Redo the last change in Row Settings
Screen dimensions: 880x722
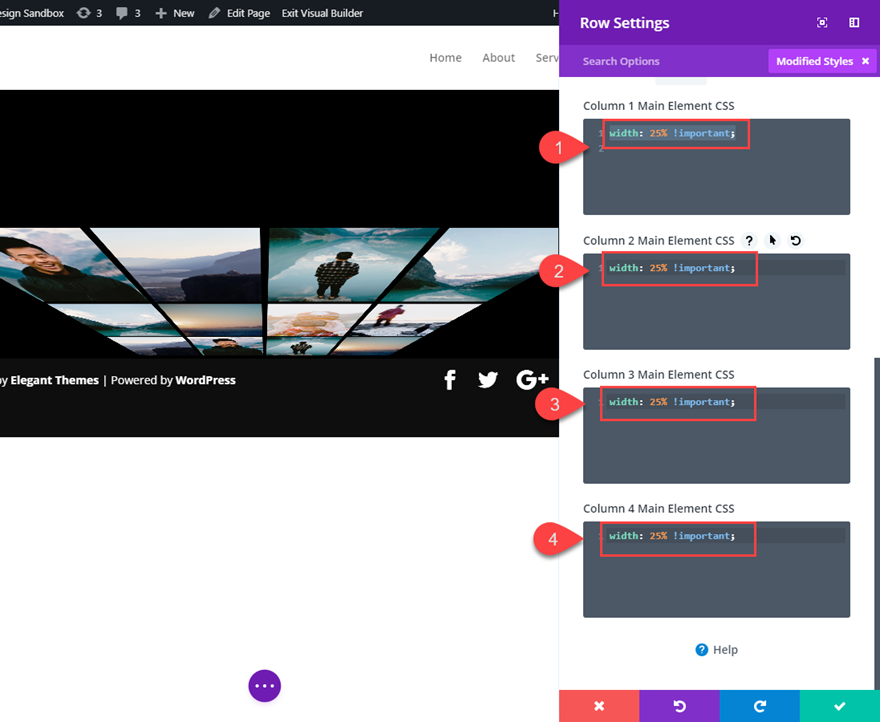click(759, 706)
